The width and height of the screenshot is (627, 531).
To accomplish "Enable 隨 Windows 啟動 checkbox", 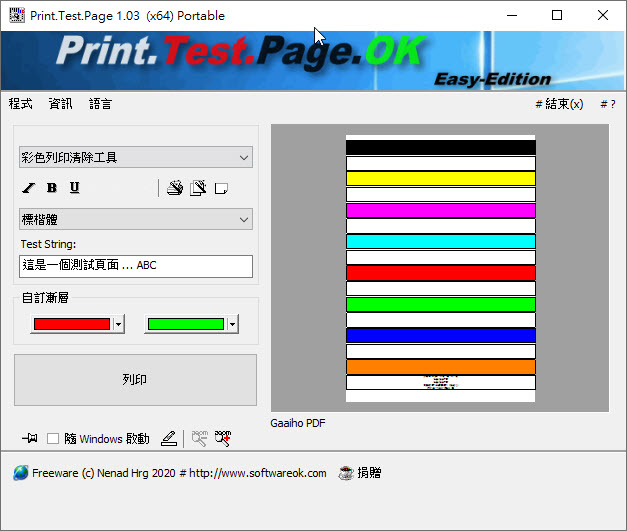I will [53, 439].
